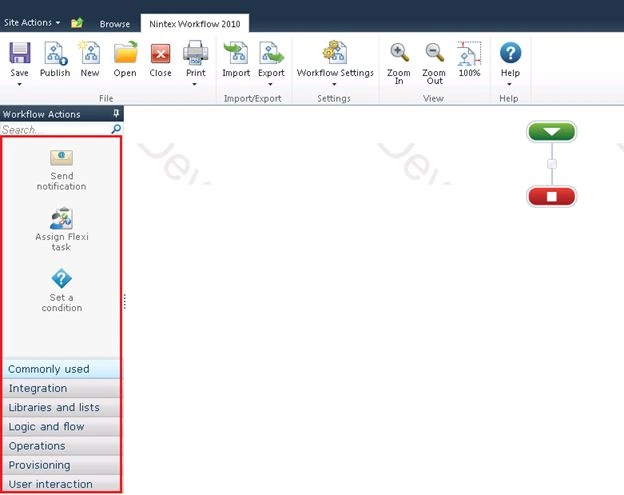Expand the Libraries and lists category
Screen dimensions: 624x495
pos(61,407)
